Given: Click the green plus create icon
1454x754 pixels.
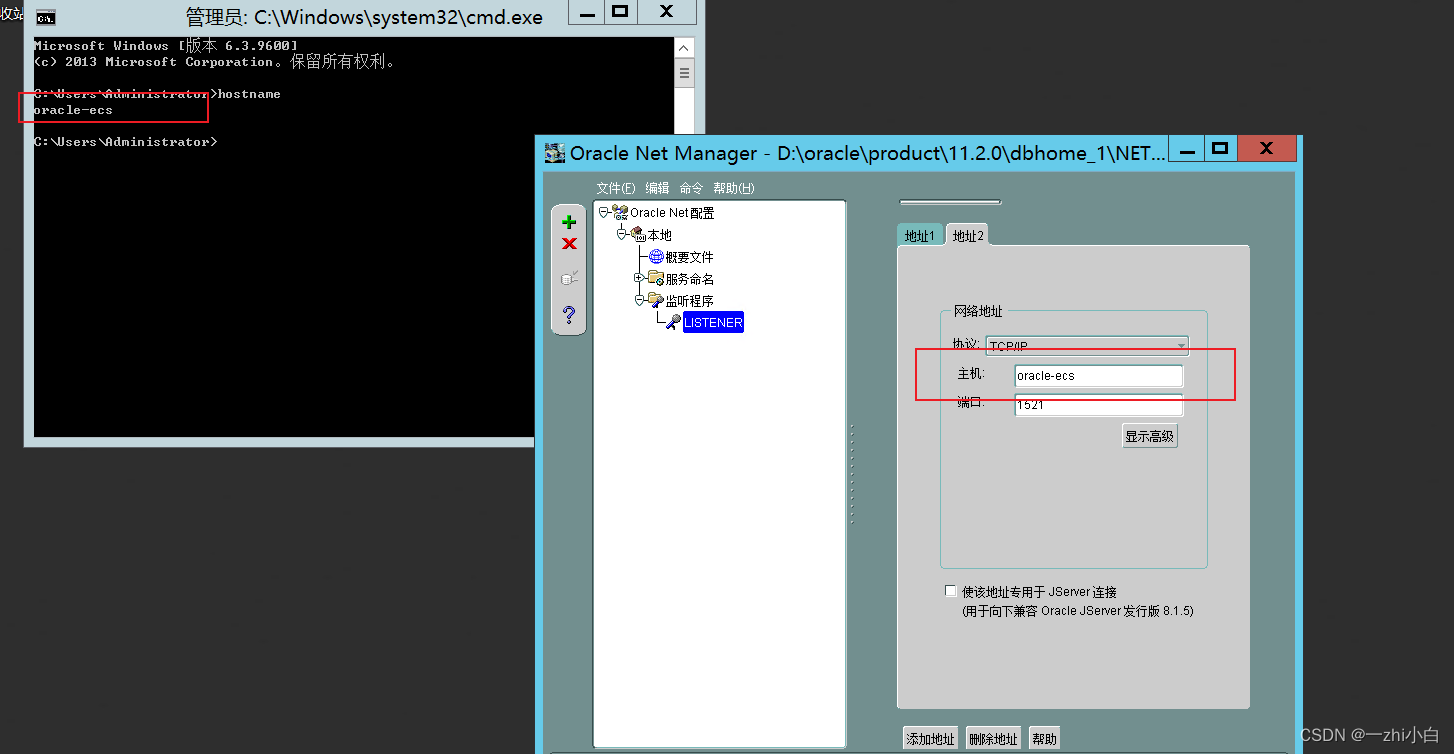Looking at the screenshot, I should [569, 222].
